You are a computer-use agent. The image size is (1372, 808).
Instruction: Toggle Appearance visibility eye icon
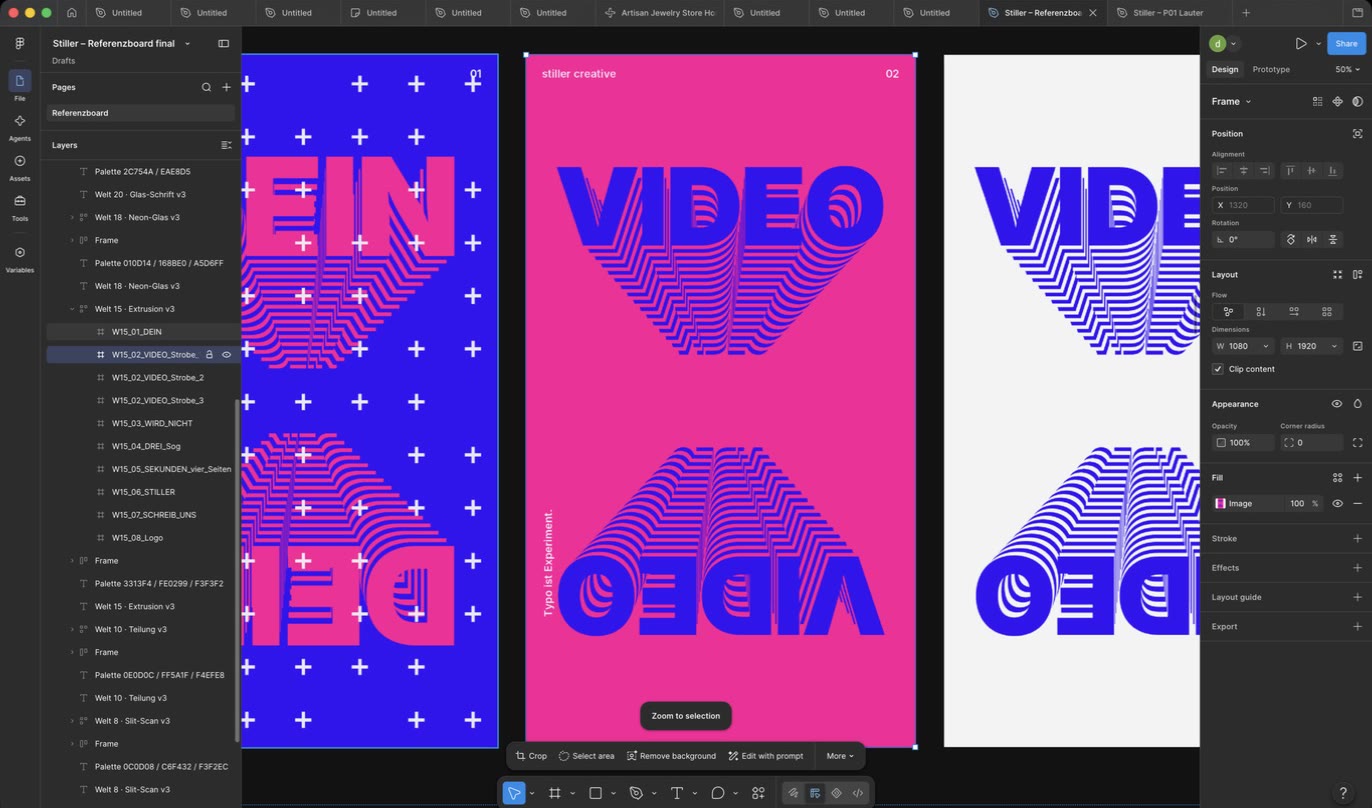click(x=1337, y=404)
